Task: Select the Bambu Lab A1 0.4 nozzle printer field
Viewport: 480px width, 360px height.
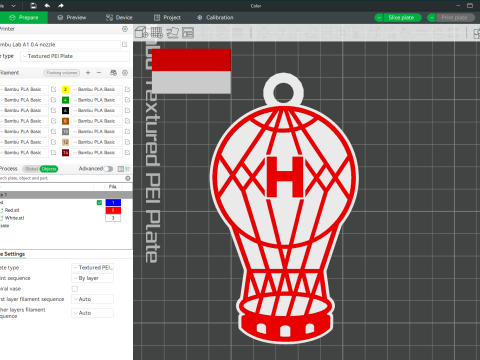Action: pos(60,44)
